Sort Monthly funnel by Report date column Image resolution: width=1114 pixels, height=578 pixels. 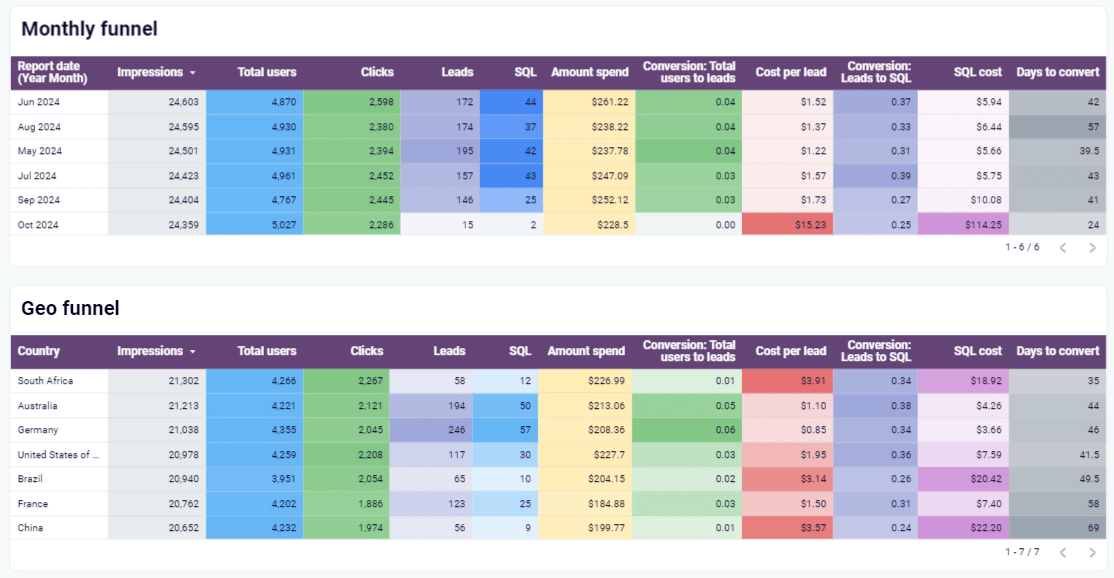(x=53, y=72)
